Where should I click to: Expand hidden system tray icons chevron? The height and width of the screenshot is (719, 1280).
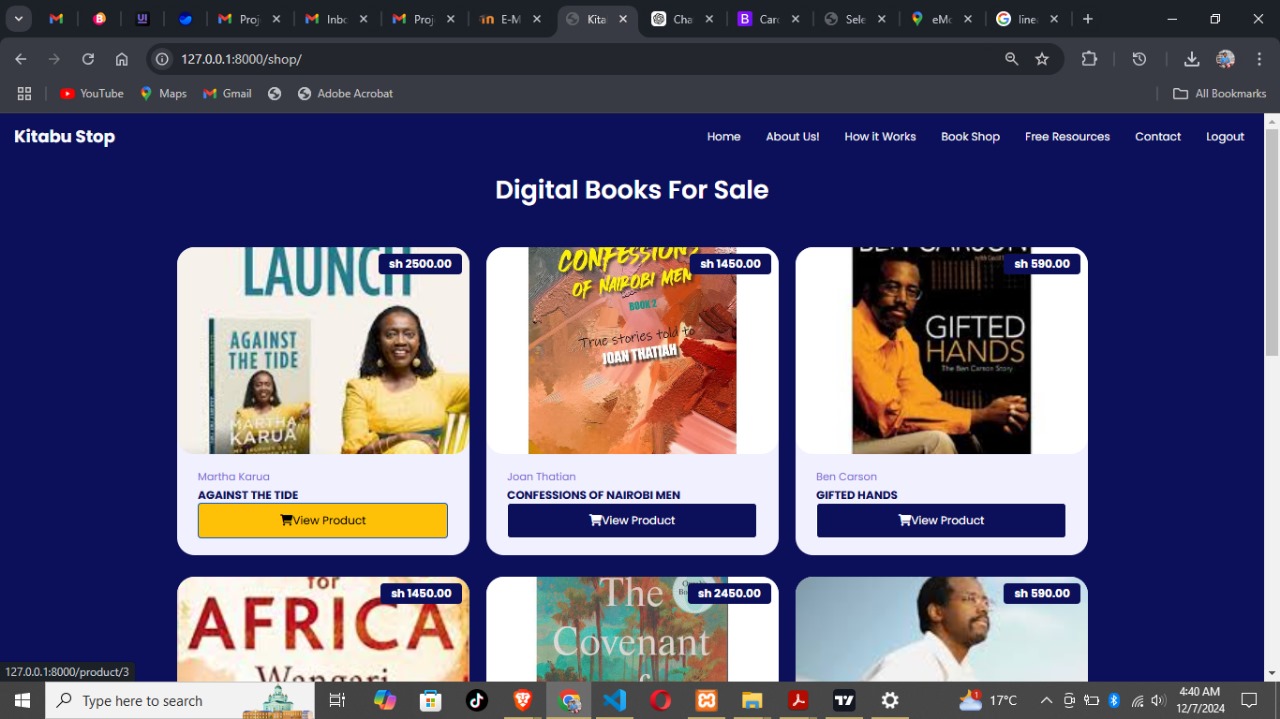(1046, 700)
